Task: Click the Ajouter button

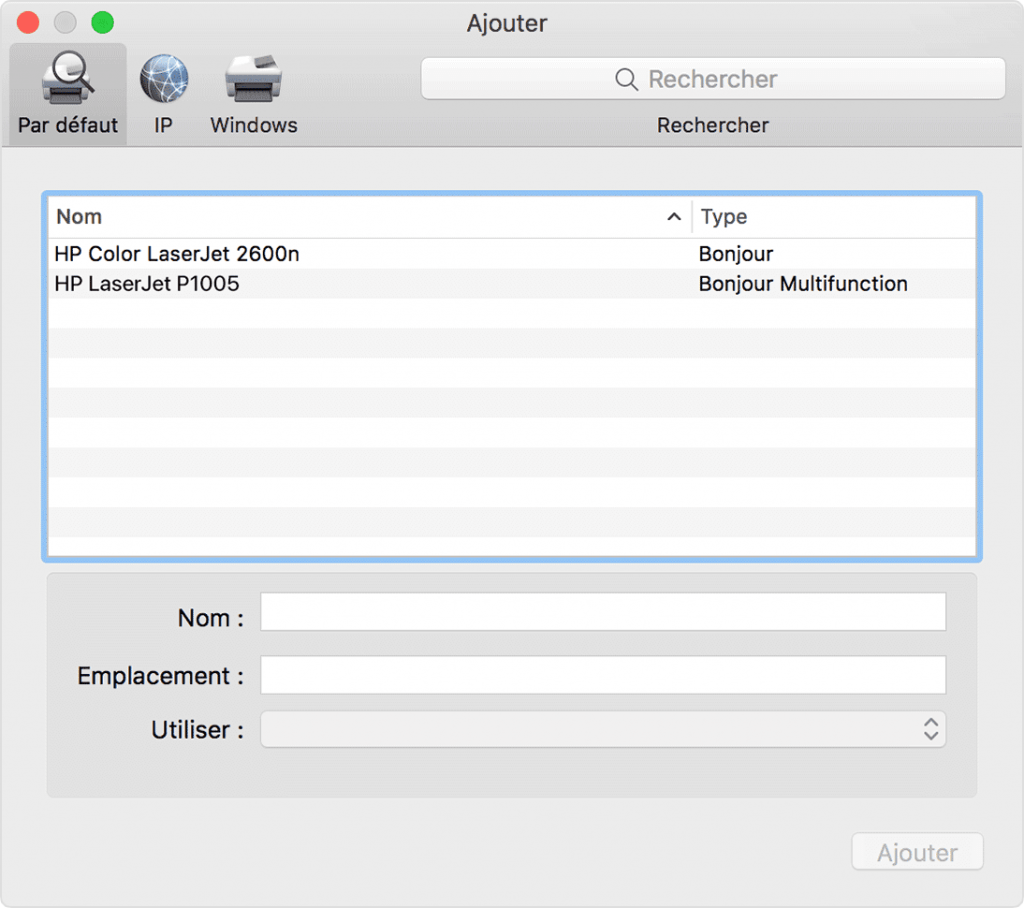Action: coord(917,851)
